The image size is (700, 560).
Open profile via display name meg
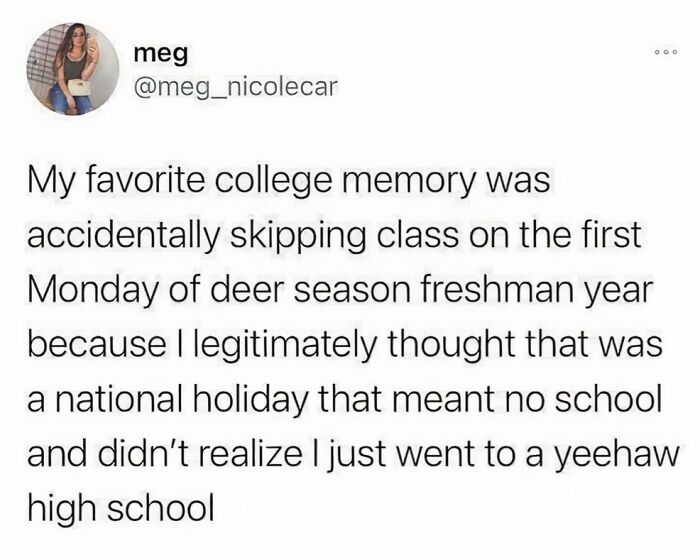[161, 55]
